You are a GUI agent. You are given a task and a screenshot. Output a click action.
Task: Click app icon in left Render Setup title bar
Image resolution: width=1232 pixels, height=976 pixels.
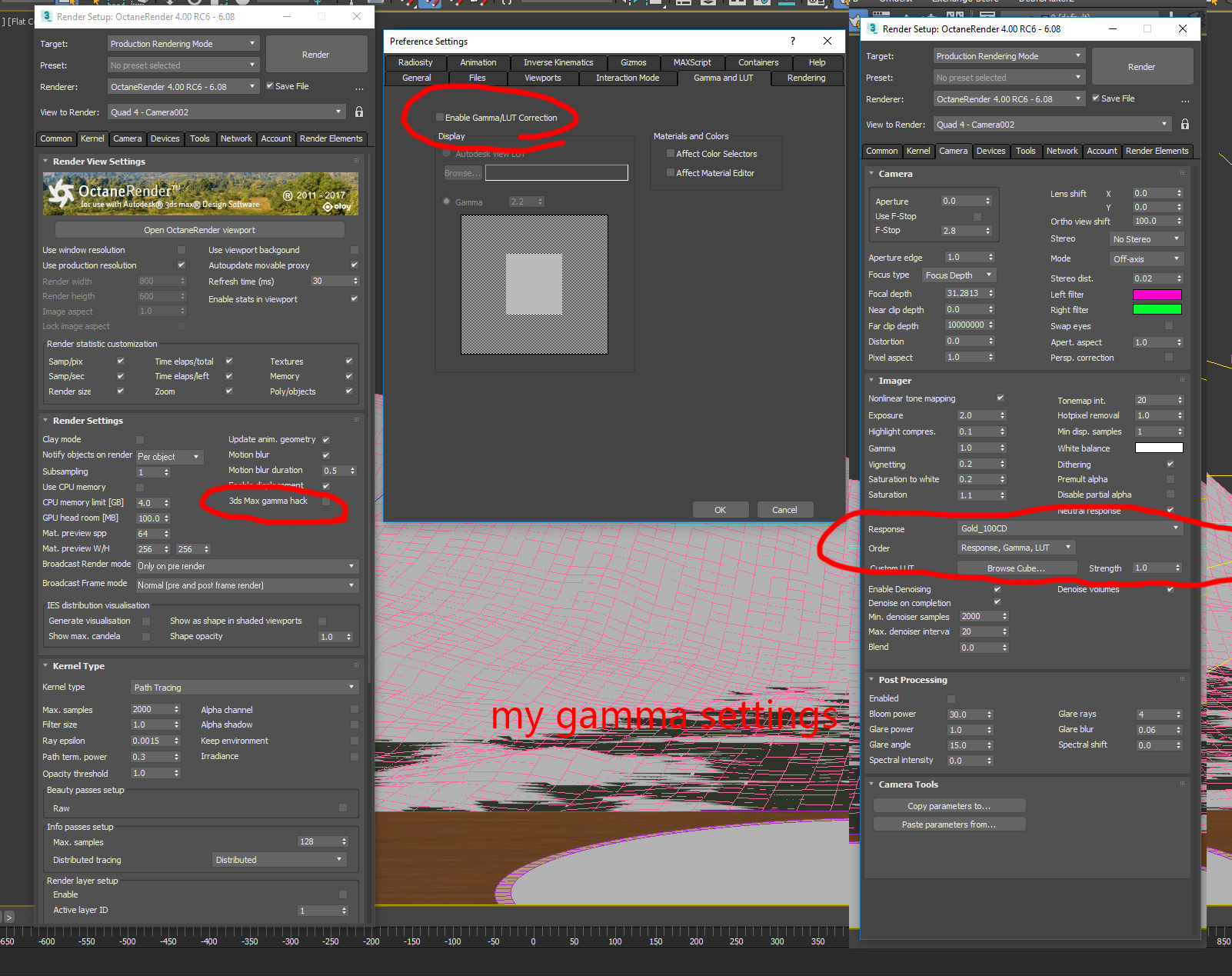point(46,16)
